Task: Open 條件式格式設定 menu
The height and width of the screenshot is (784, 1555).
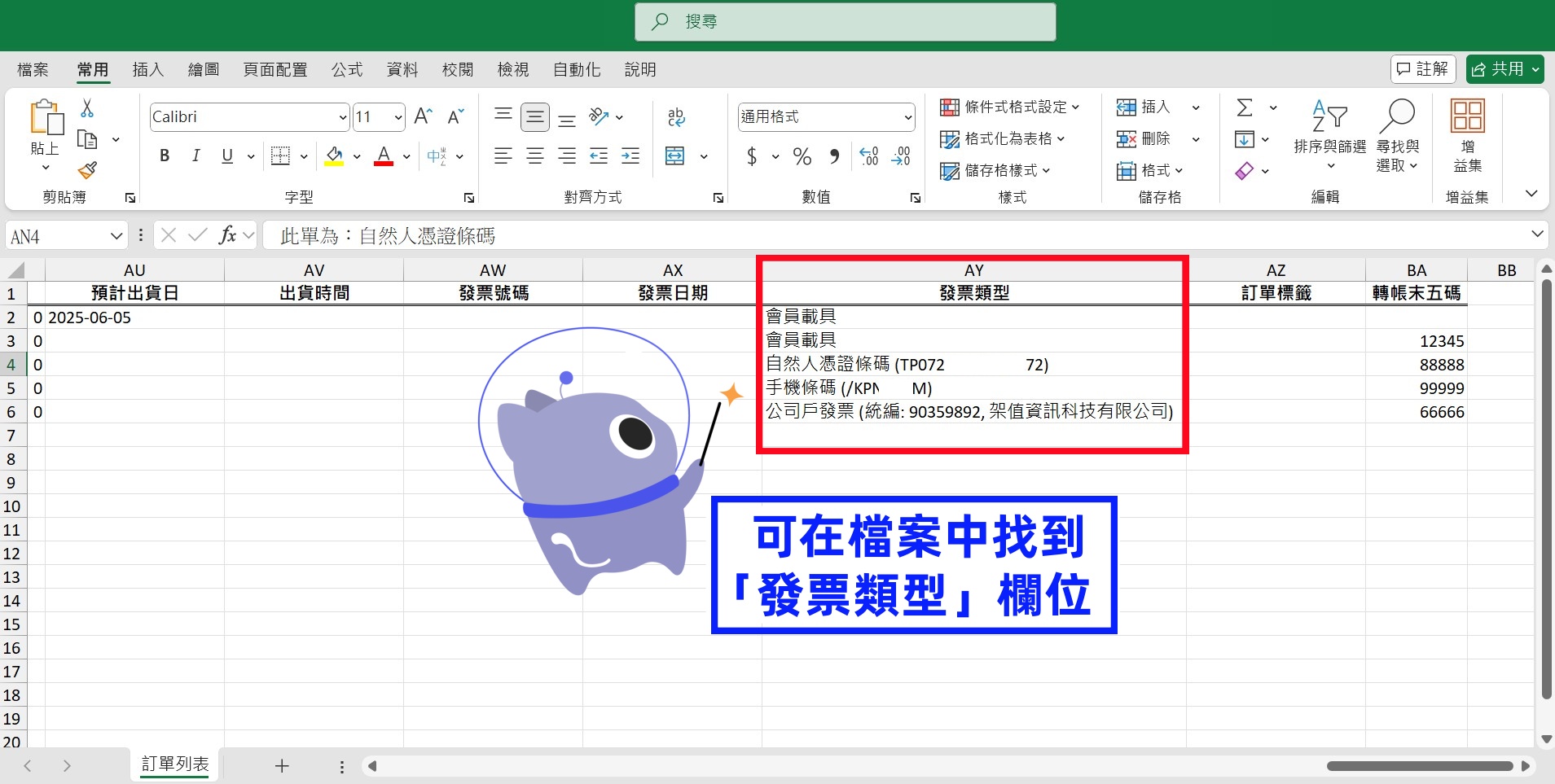Action: tap(1009, 107)
